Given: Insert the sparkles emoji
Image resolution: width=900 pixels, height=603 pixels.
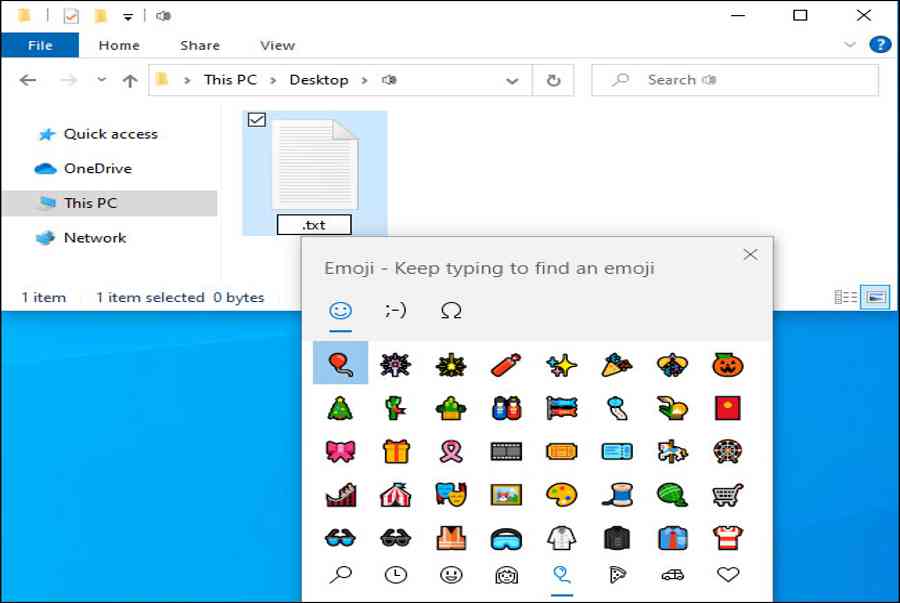Looking at the screenshot, I should tap(561, 365).
